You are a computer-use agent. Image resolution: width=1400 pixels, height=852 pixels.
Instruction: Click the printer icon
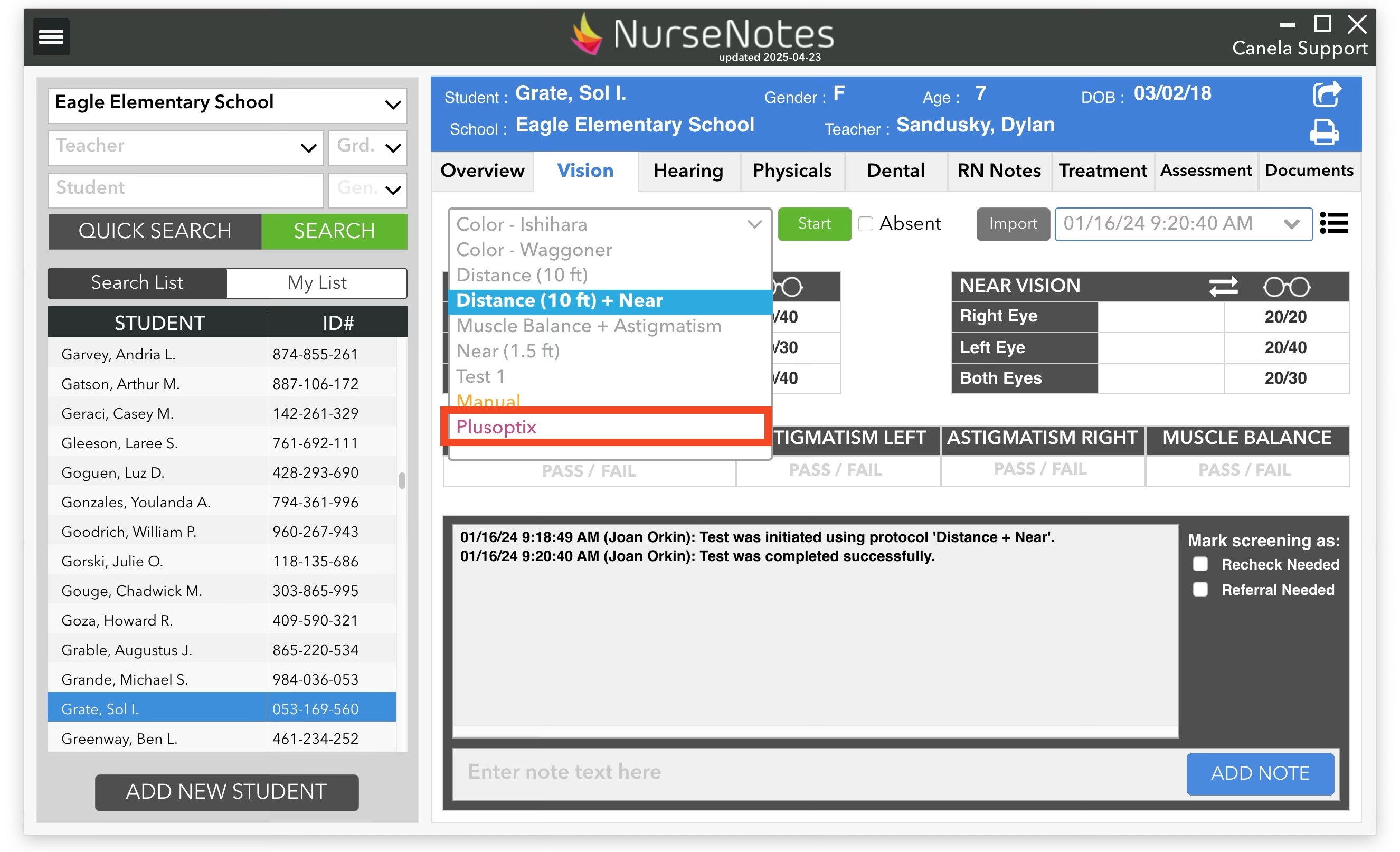[x=1324, y=132]
